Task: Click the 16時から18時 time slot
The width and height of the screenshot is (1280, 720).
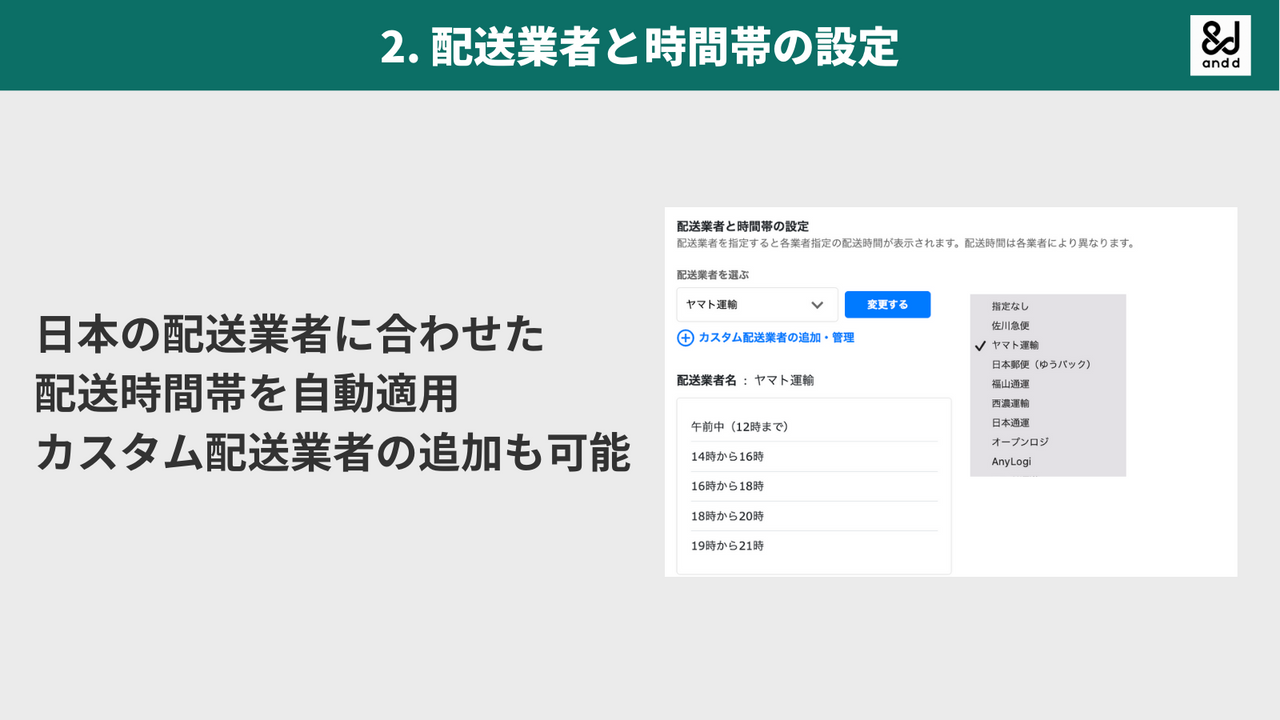Action: [x=814, y=486]
